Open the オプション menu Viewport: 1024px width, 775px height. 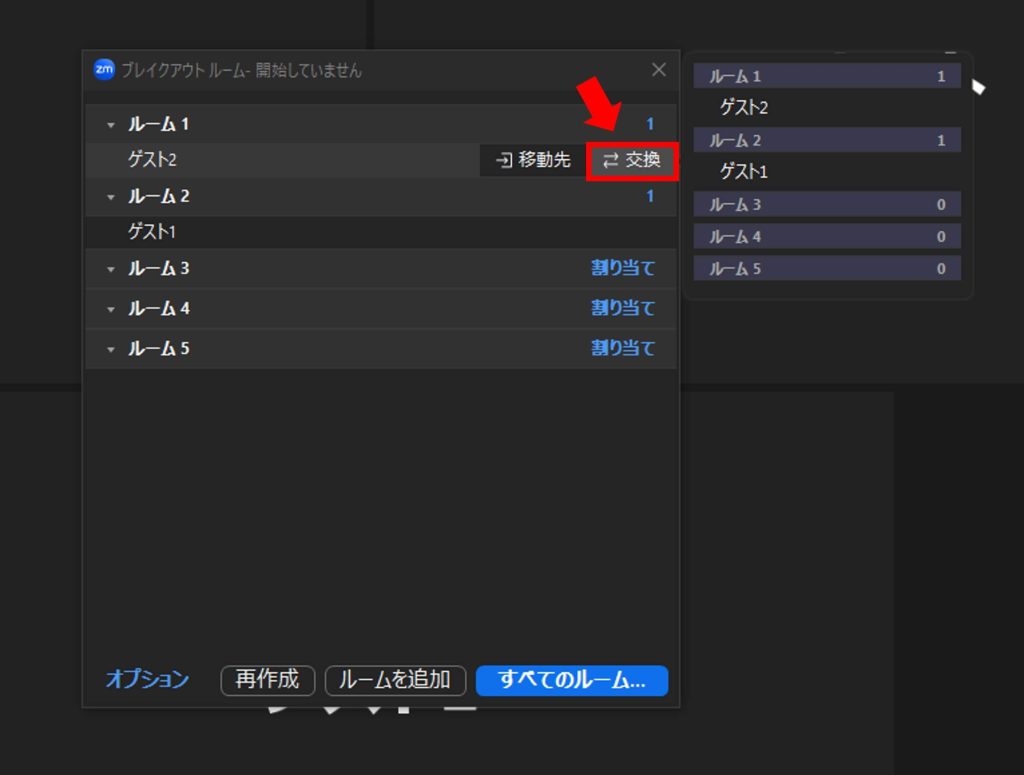(x=146, y=680)
